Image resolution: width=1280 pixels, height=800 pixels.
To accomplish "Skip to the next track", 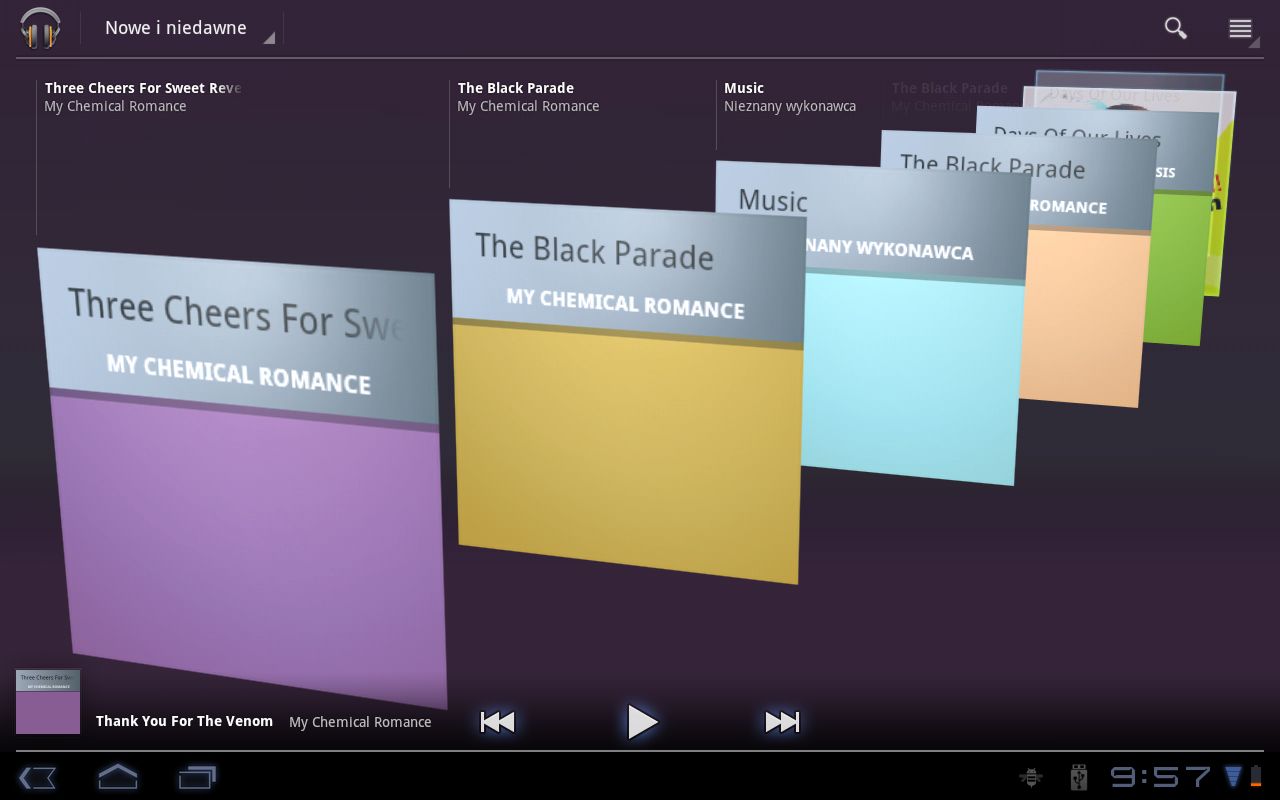I will pos(782,722).
